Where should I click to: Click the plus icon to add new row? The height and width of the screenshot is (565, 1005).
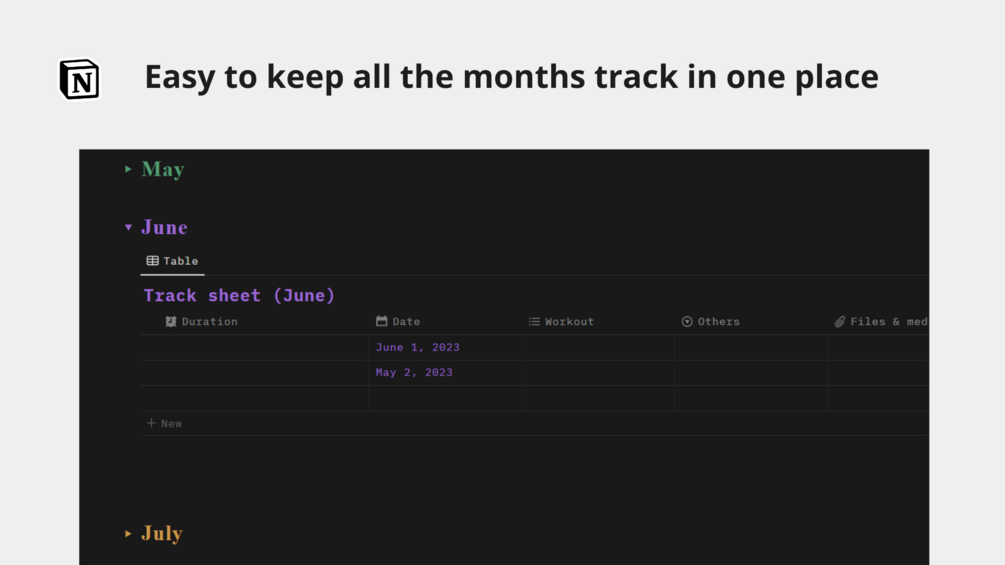pos(151,424)
